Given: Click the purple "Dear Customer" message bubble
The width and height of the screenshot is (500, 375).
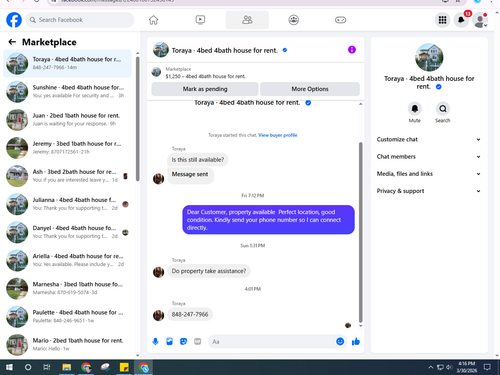Looking at the screenshot, I should 268,220.
